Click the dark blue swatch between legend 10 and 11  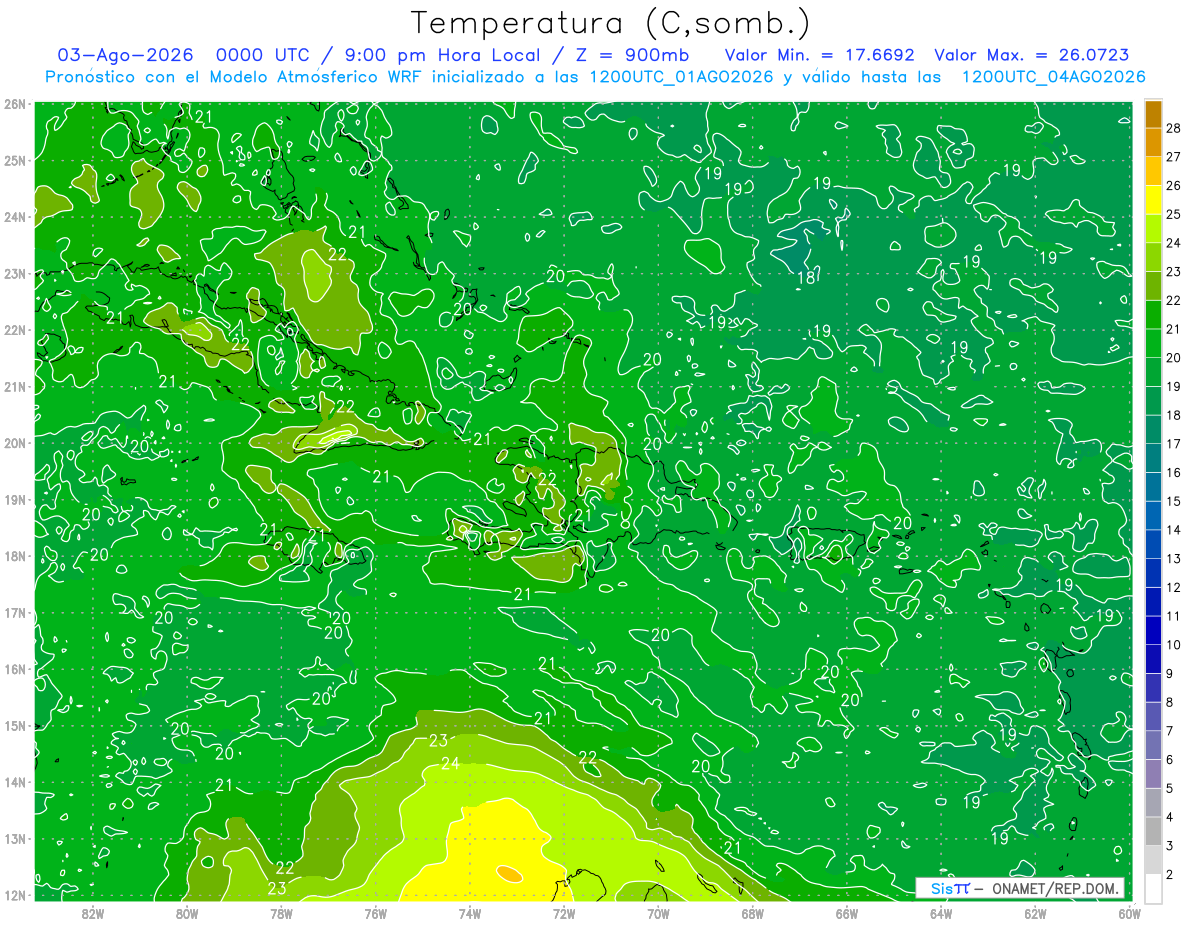click(x=1153, y=631)
